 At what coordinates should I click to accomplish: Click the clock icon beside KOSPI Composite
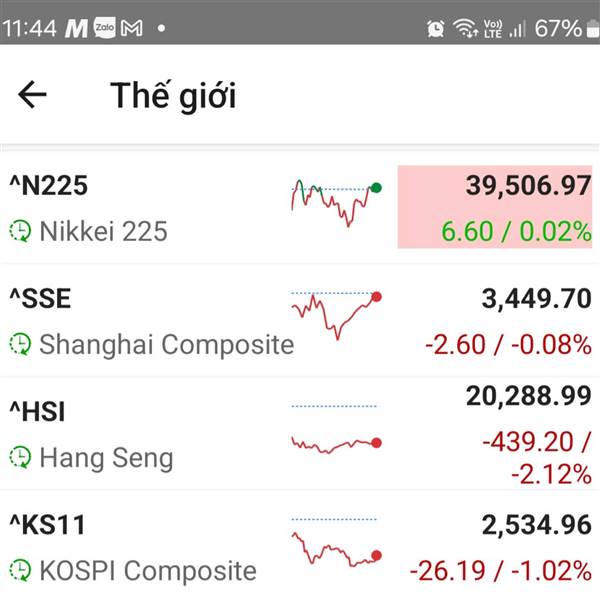click(20, 570)
